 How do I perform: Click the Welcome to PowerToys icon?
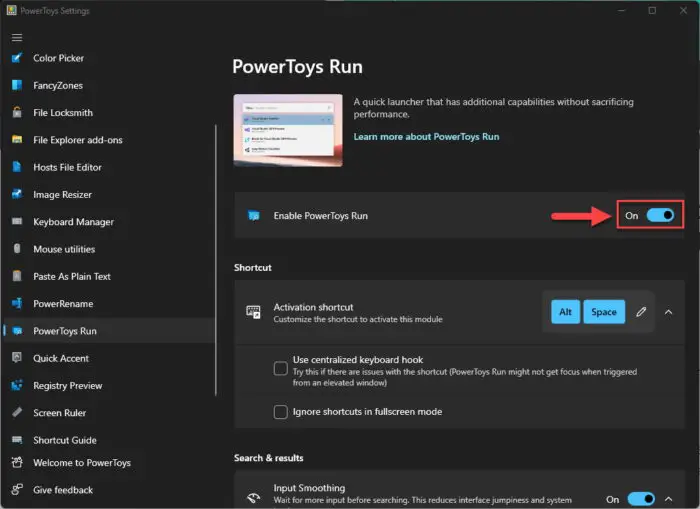click(17, 463)
